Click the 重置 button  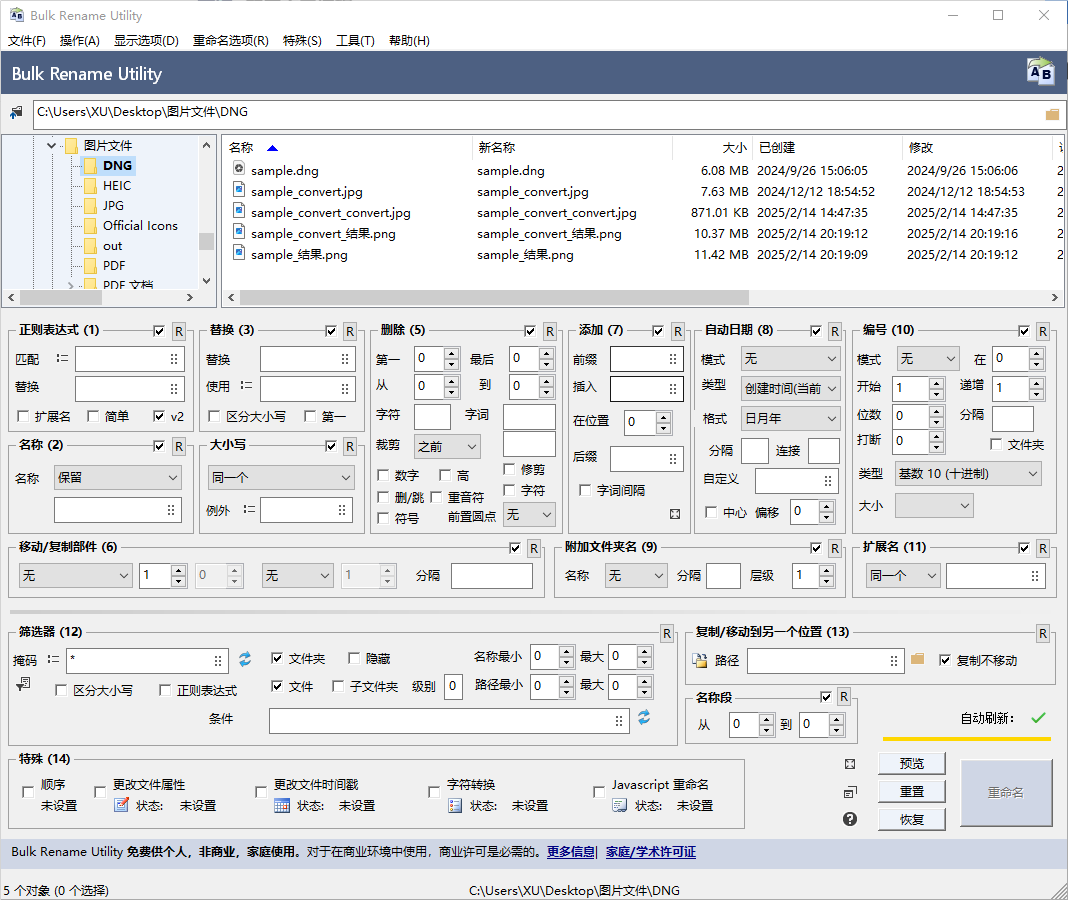click(x=912, y=791)
